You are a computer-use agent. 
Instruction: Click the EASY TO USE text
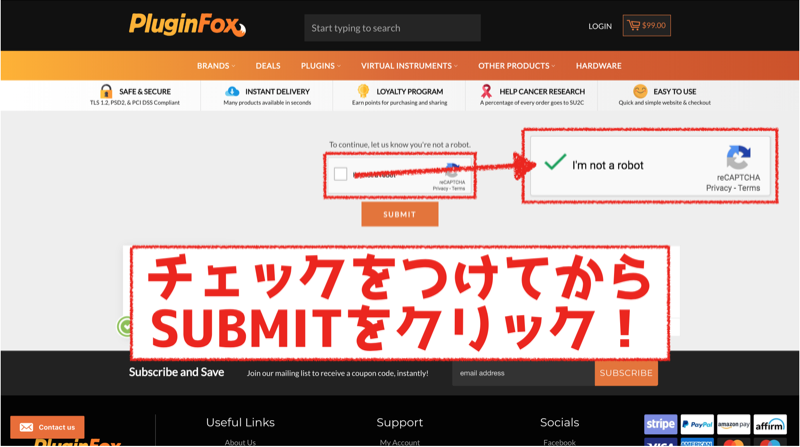[x=674, y=91]
